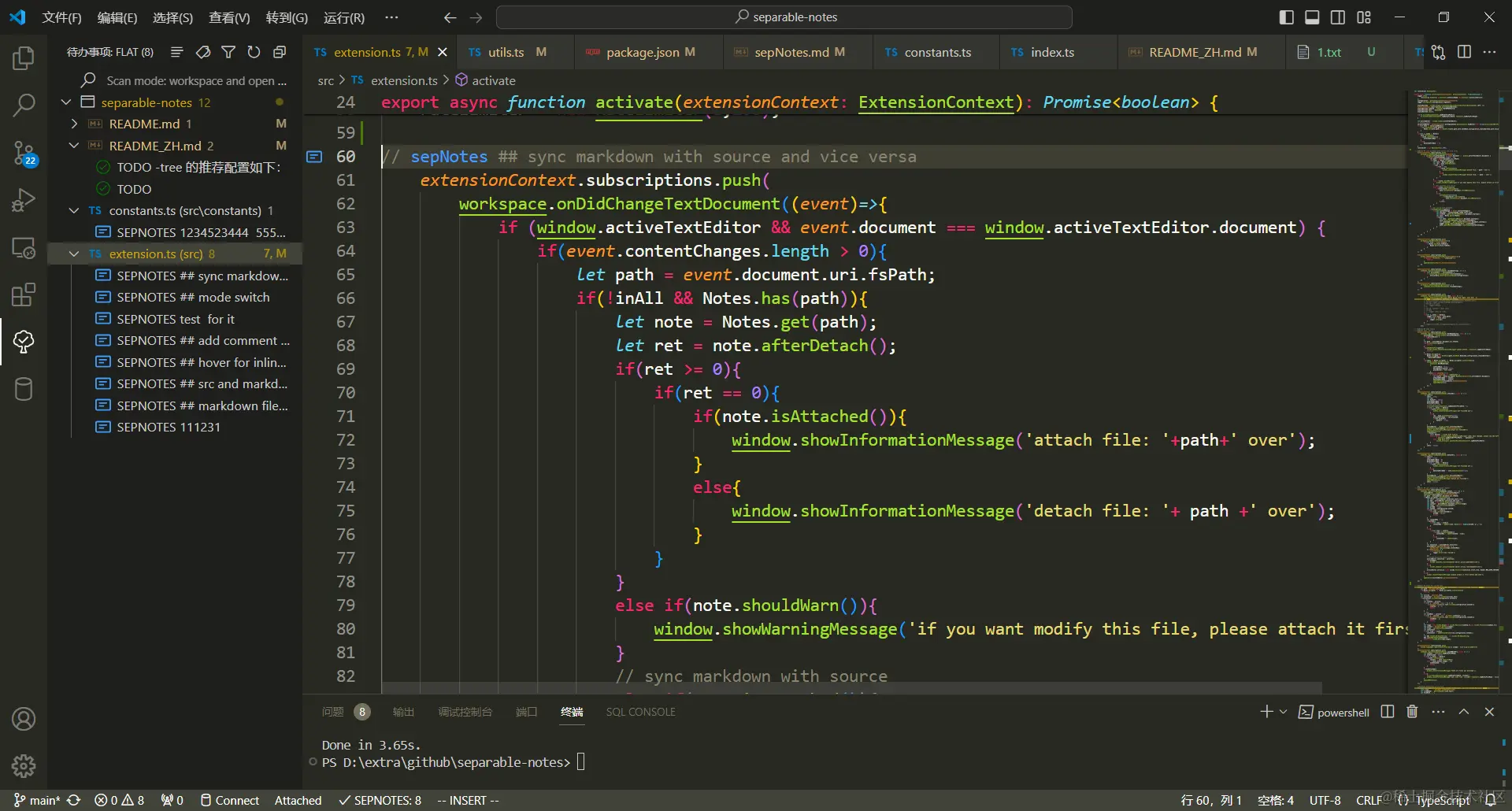Open the Remote Explorer view
The image size is (1512, 811).
[x=24, y=247]
